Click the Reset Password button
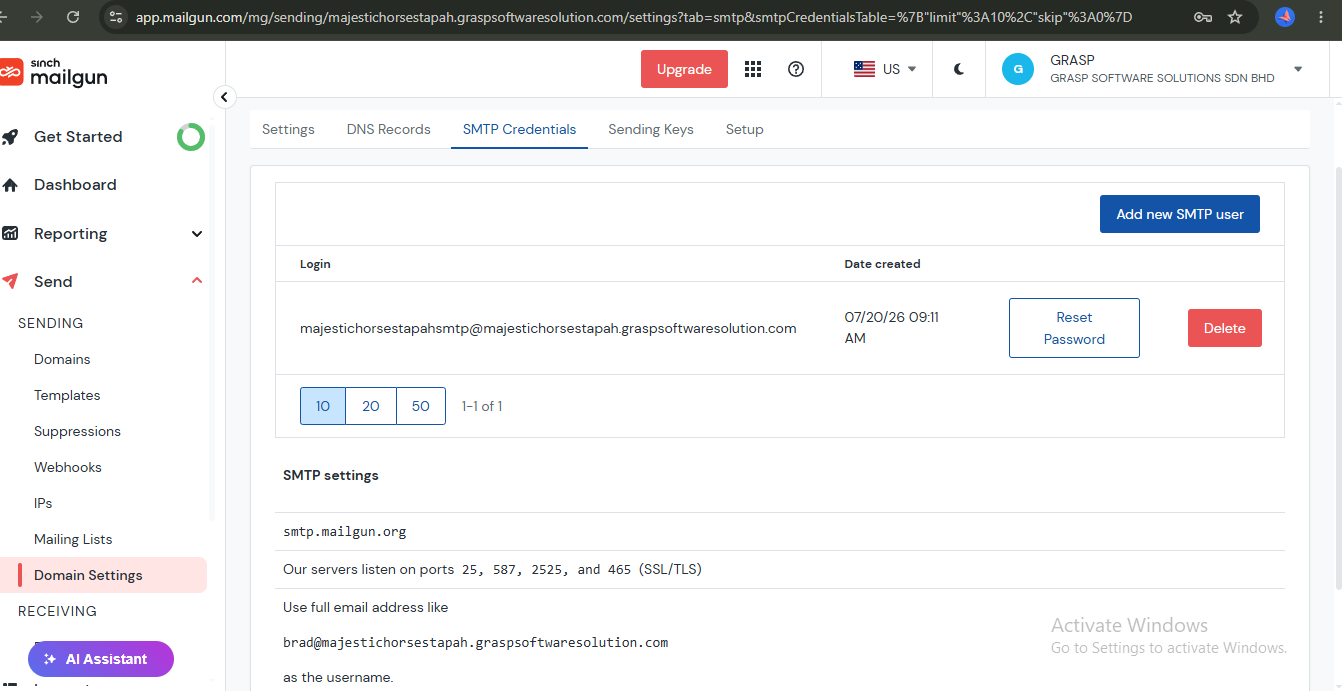Screen dimensions: 1342x691 point(1074,328)
